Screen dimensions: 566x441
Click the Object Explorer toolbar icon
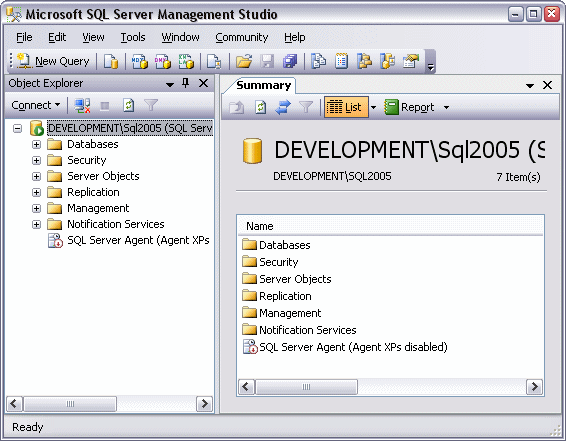coord(364,61)
